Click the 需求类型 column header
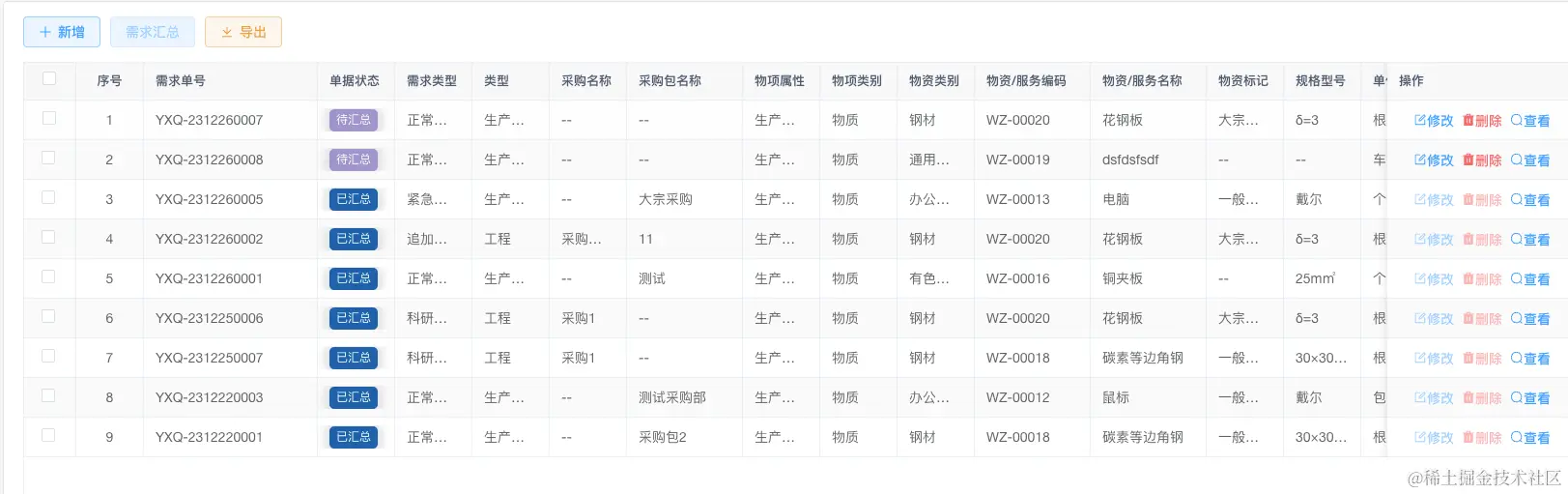This screenshot has height=494, width=1568. tap(432, 81)
